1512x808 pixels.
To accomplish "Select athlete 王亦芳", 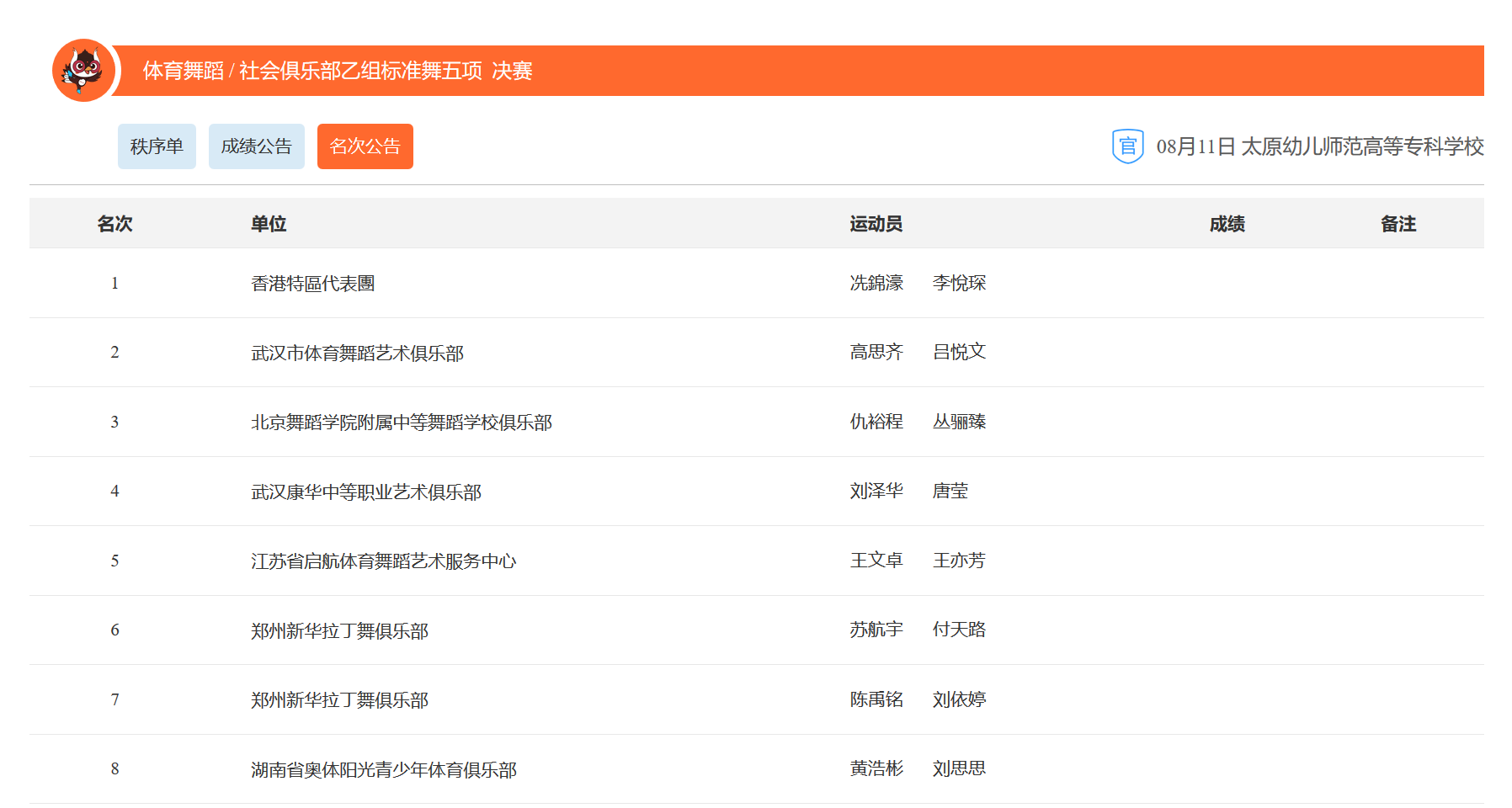I will pos(959,561).
